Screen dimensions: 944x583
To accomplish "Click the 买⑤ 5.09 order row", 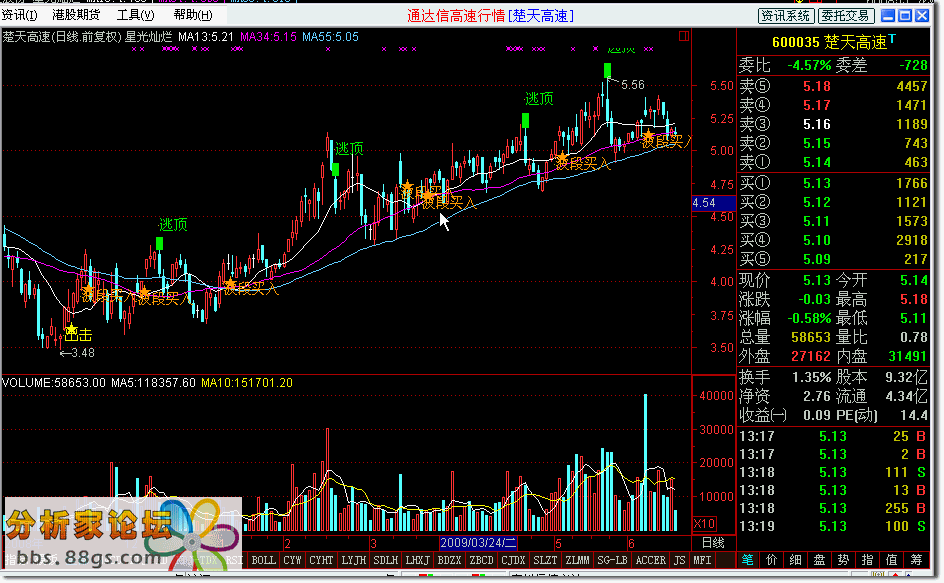I will pos(833,259).
